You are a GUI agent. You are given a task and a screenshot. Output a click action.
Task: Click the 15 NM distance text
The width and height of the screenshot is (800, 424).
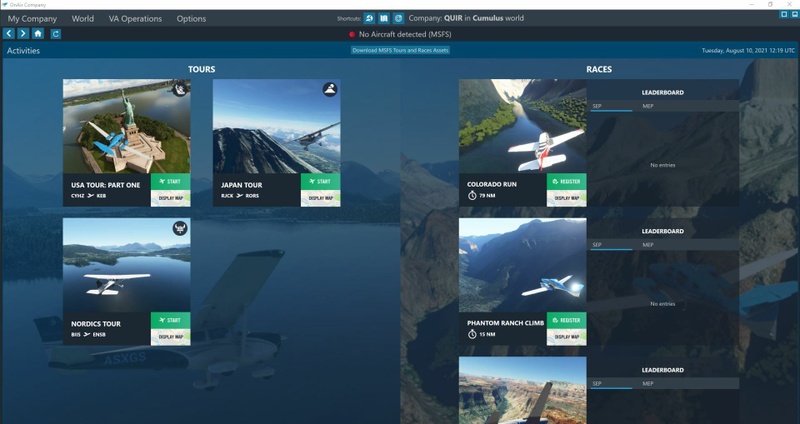(x=487, y=335)
